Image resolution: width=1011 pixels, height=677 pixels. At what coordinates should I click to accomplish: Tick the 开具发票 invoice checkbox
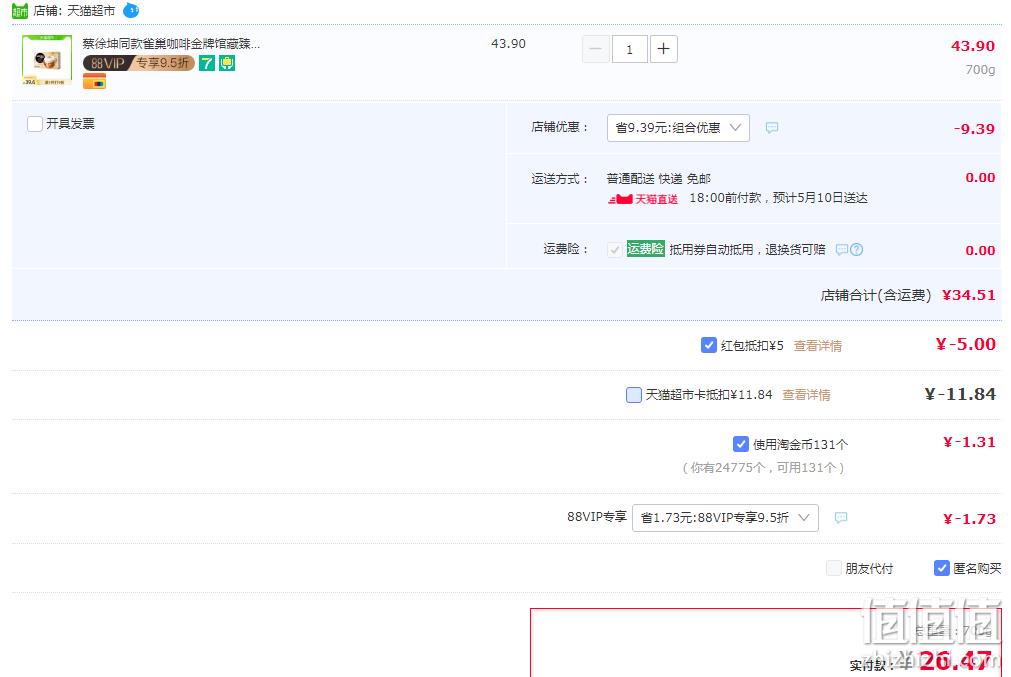pos(35,124)
